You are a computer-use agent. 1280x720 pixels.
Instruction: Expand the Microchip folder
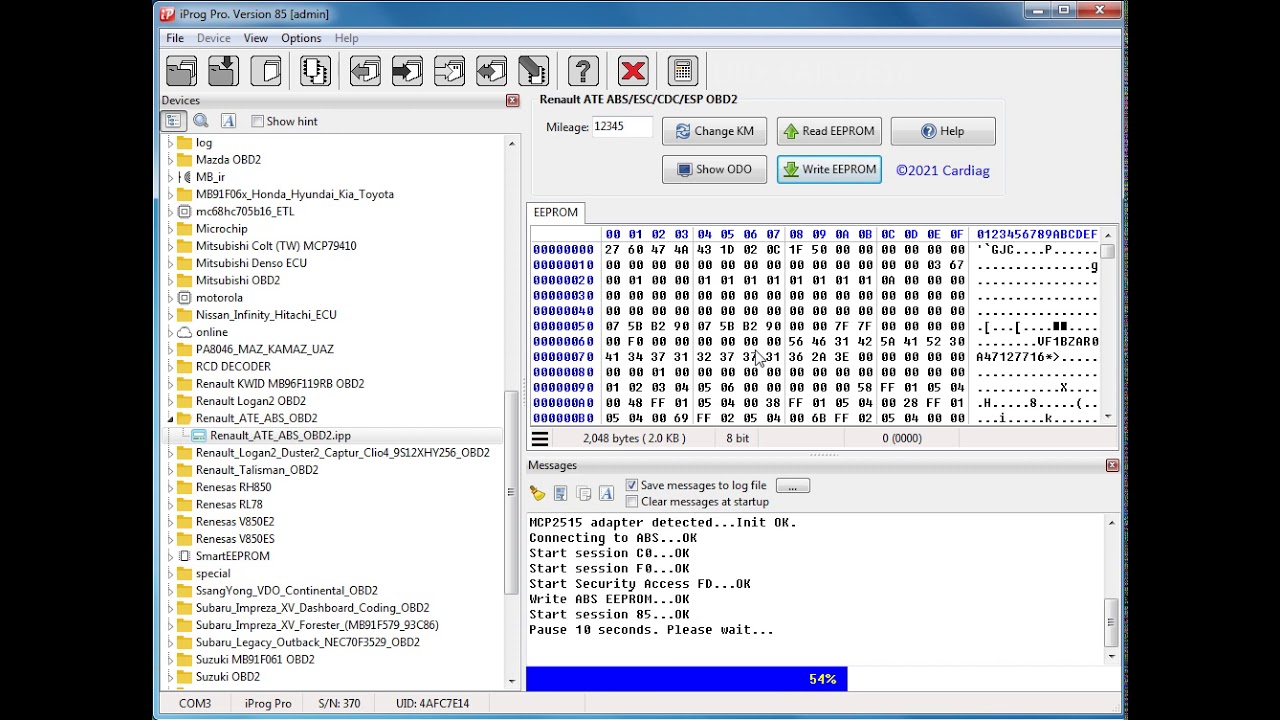pyautogui.click(x=170, y=229)
